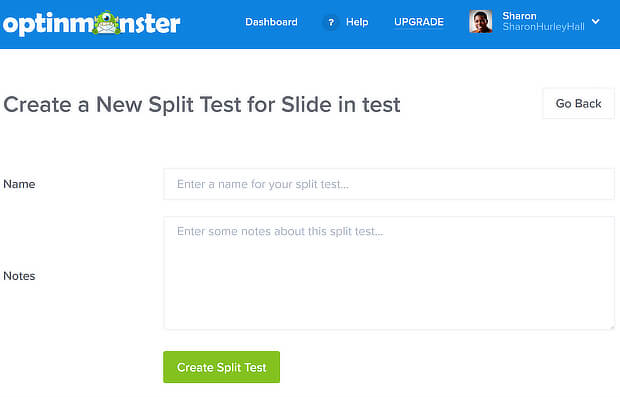The image size is (620, 397).
Task: Click the Name field label
Action: [x=19, y=184]
